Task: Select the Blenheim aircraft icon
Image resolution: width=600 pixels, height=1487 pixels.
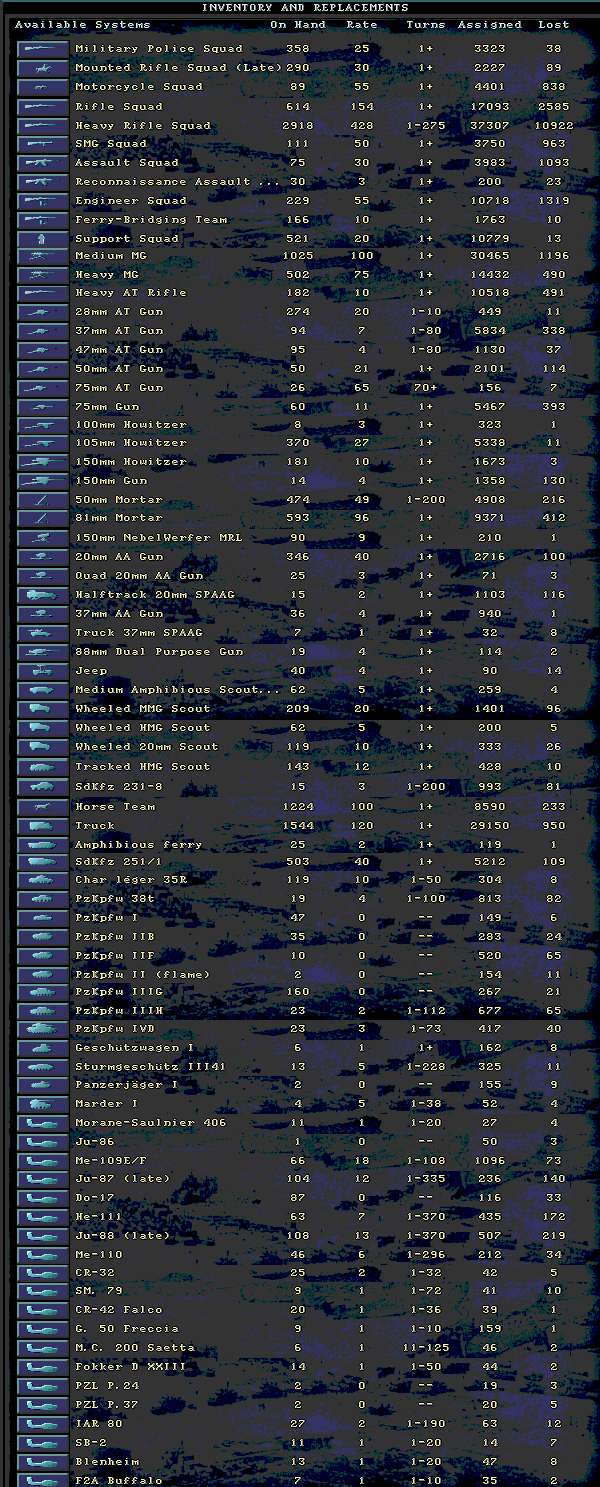Action: click(43, 1461)
